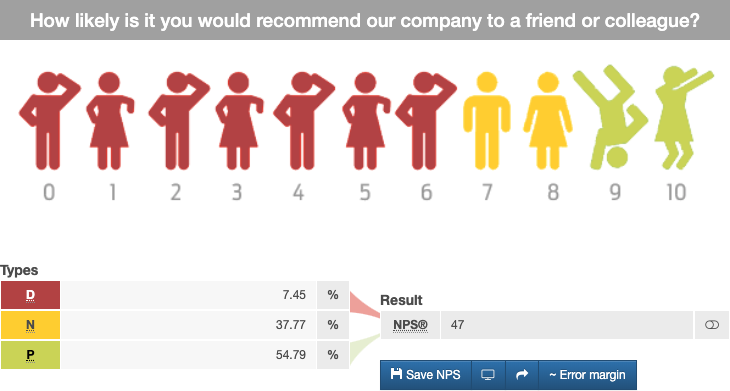Choose the green handstand figure for score 9
Image resolution: width=730 pixels, height=391 pixels.
[x=610, y=117]
